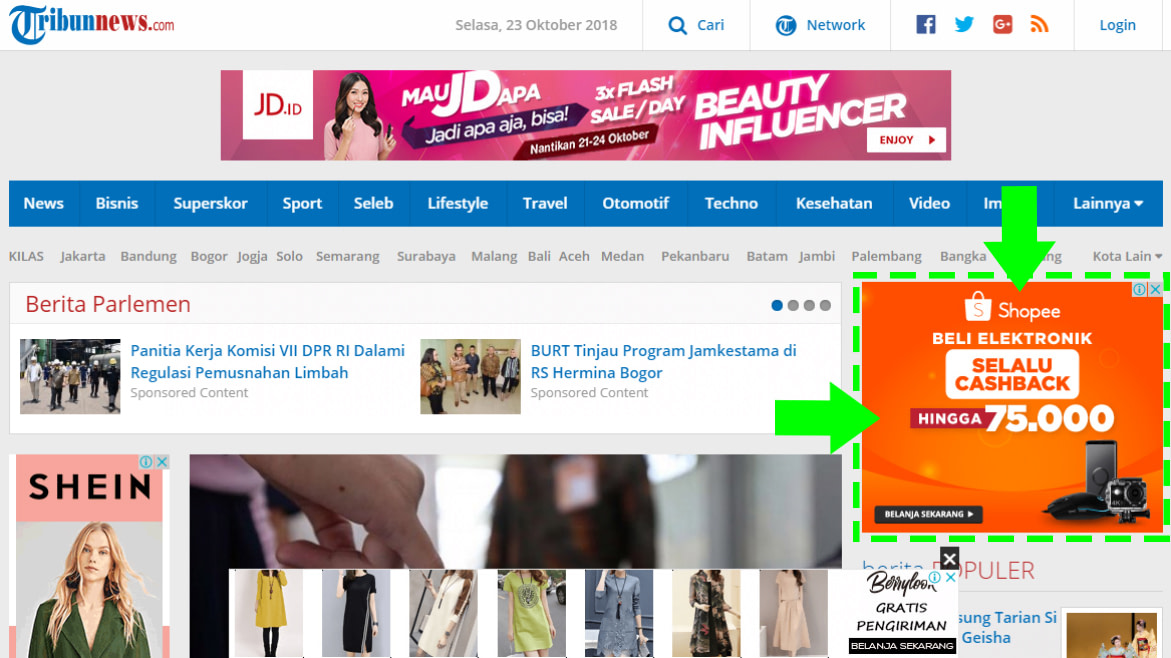Open yellow dress product thumbnail in banner
This screenshot has height=658, width=1171.
269,613
